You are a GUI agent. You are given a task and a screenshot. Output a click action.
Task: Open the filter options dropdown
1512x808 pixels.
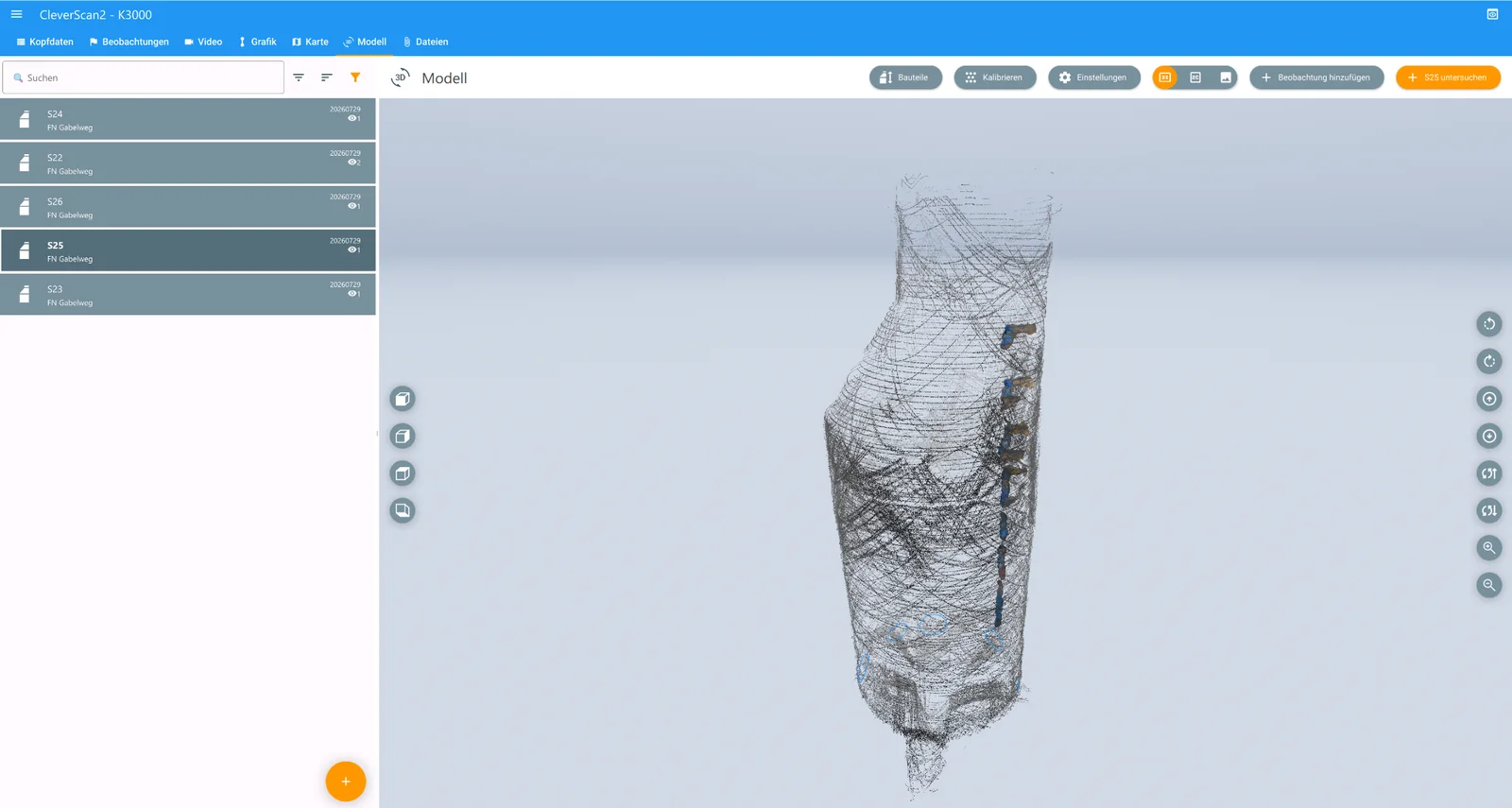[x=299, y=77]
